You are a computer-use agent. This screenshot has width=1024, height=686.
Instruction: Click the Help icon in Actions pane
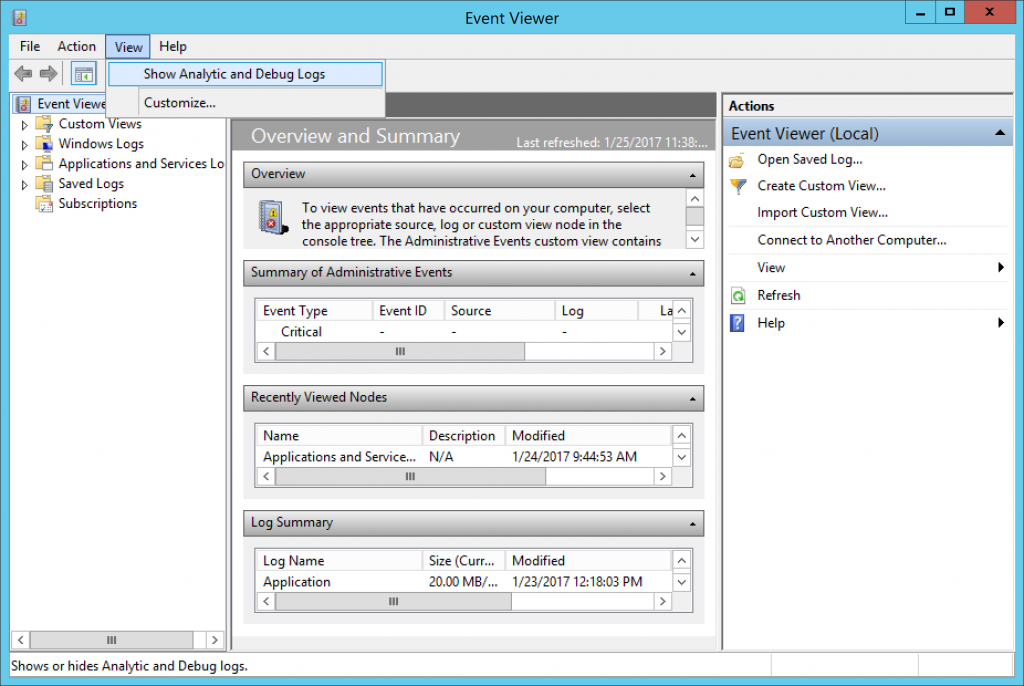(x=737, y=322)
